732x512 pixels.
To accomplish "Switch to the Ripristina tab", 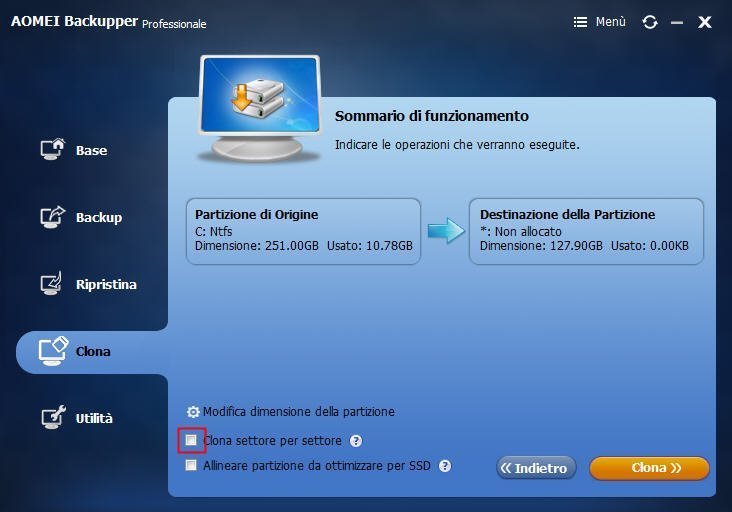I will (106, 284).
